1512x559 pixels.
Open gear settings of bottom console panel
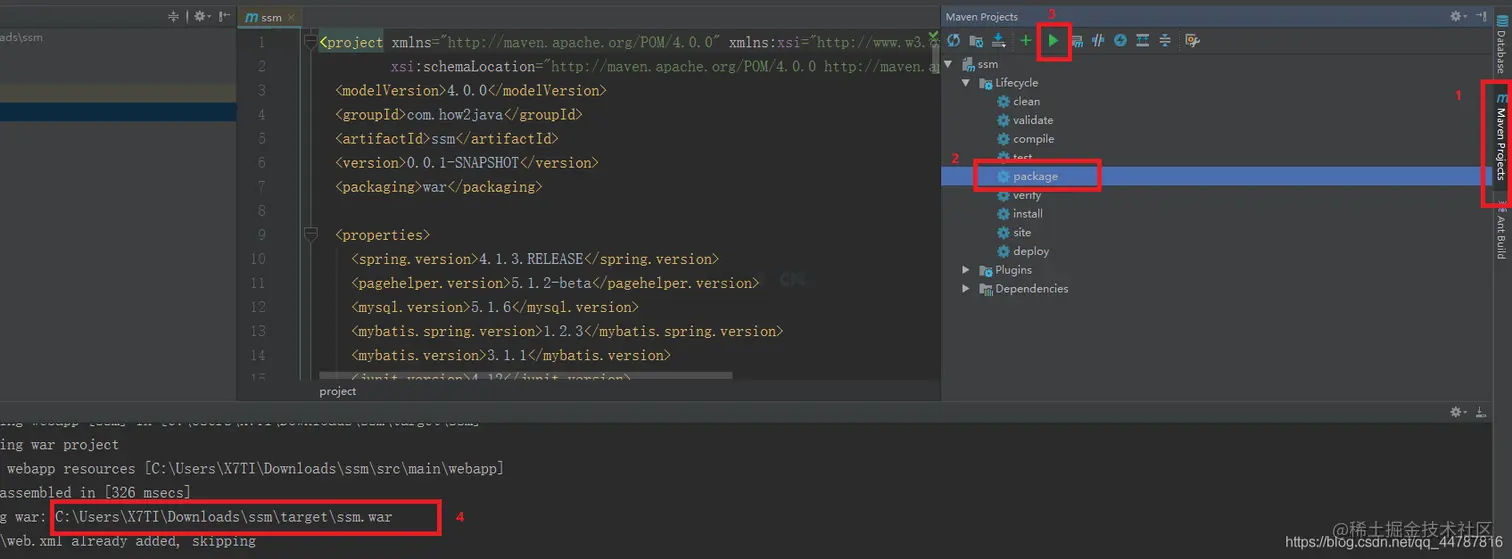click(1458, 412)
